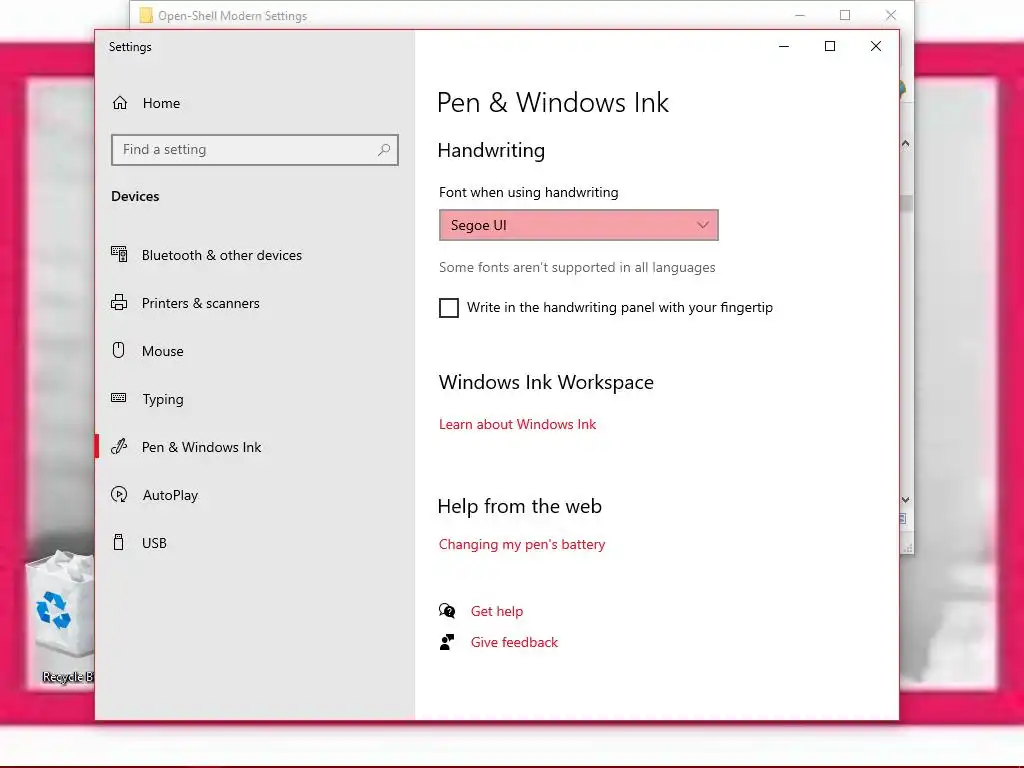This screenshot has height=768, width=1024.
Task: Open Bluetooth & other devices page
Action: (255, 255)
